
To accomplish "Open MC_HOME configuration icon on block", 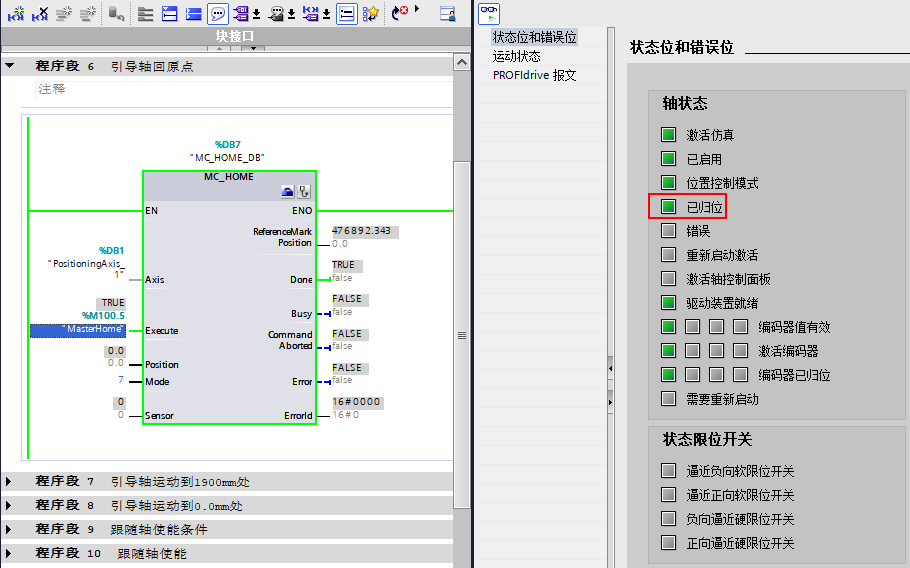I will [288, 191].
